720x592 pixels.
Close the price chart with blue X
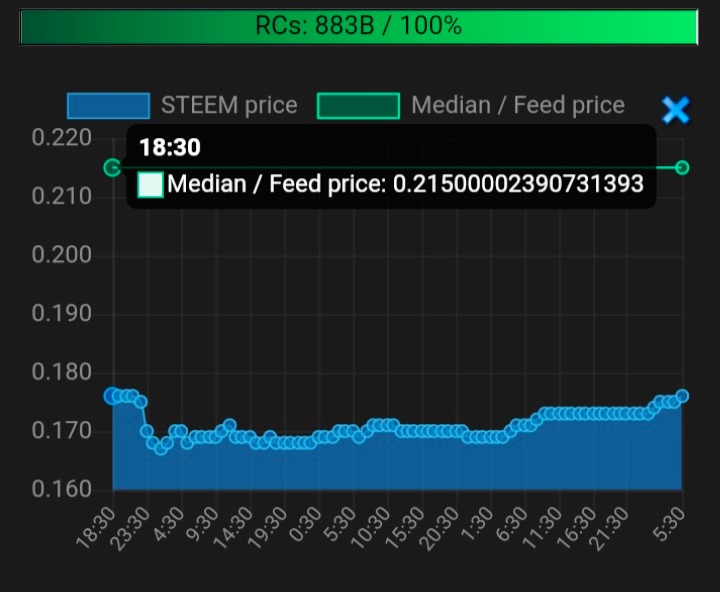676,110
